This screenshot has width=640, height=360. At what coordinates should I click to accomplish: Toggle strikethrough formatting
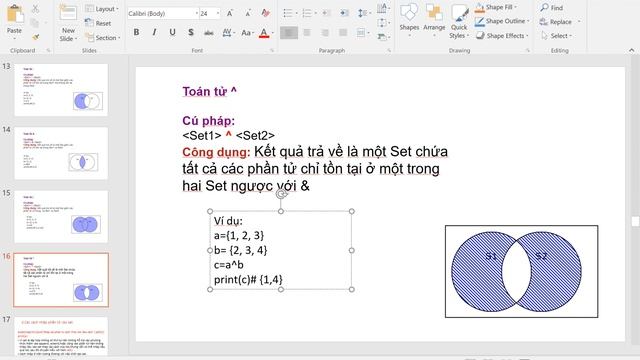tap(209, 32)
